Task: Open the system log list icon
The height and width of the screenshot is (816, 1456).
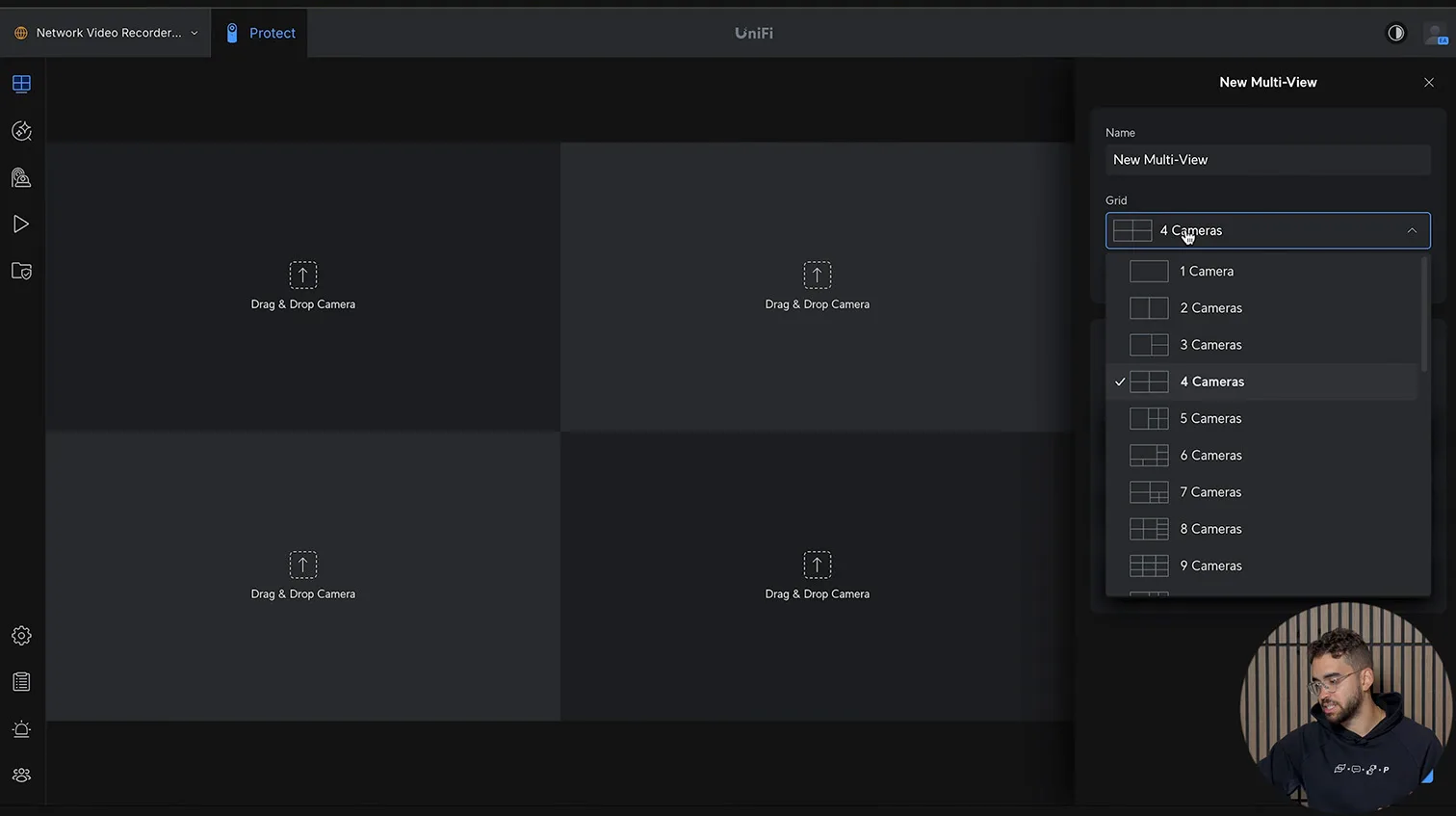Action: tap(21, 682)
